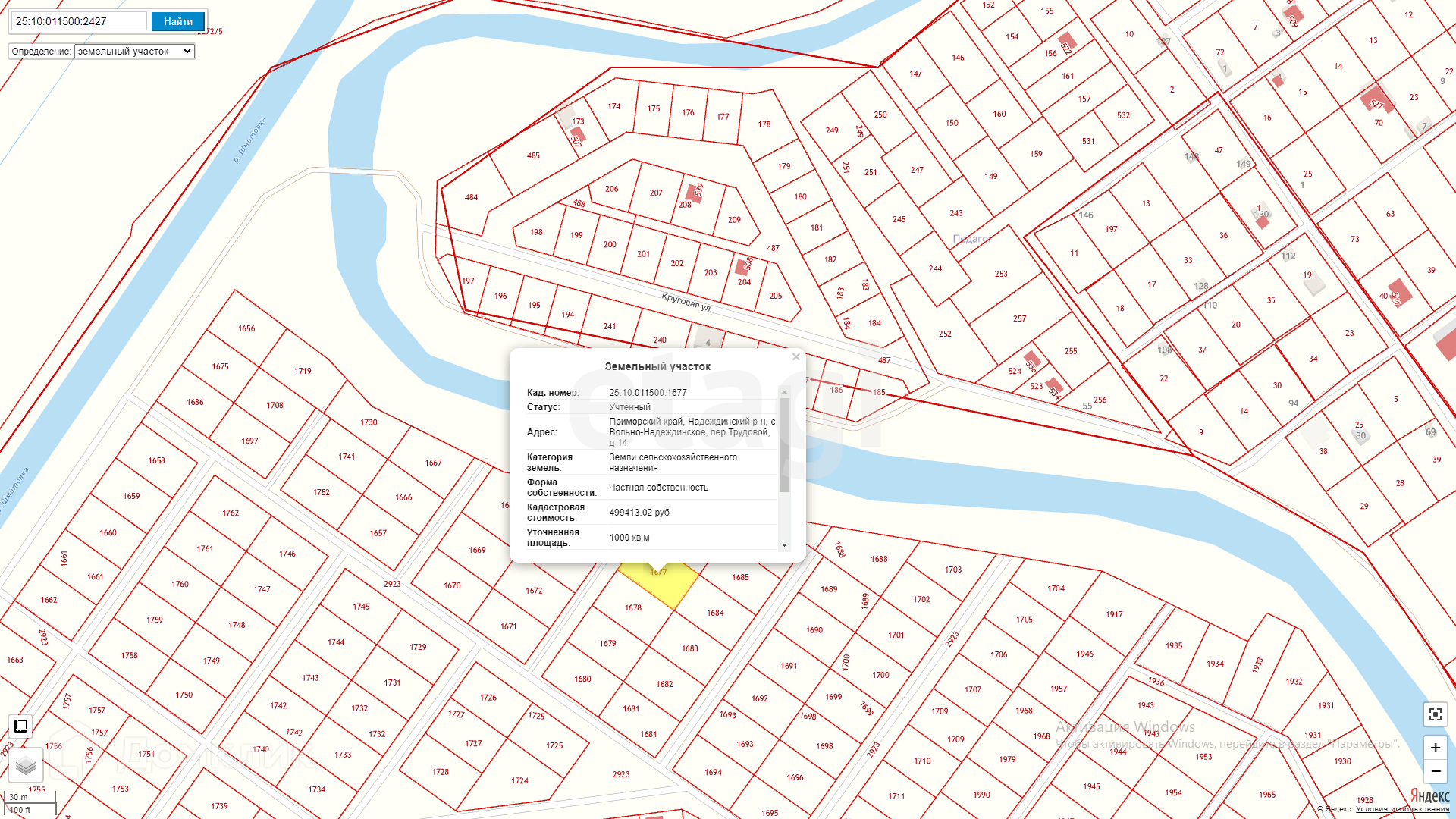Image resolution: width=1456 pixels, height=819 pixels.
Task: Click the Круговая ул. street label
Action: 686,301
